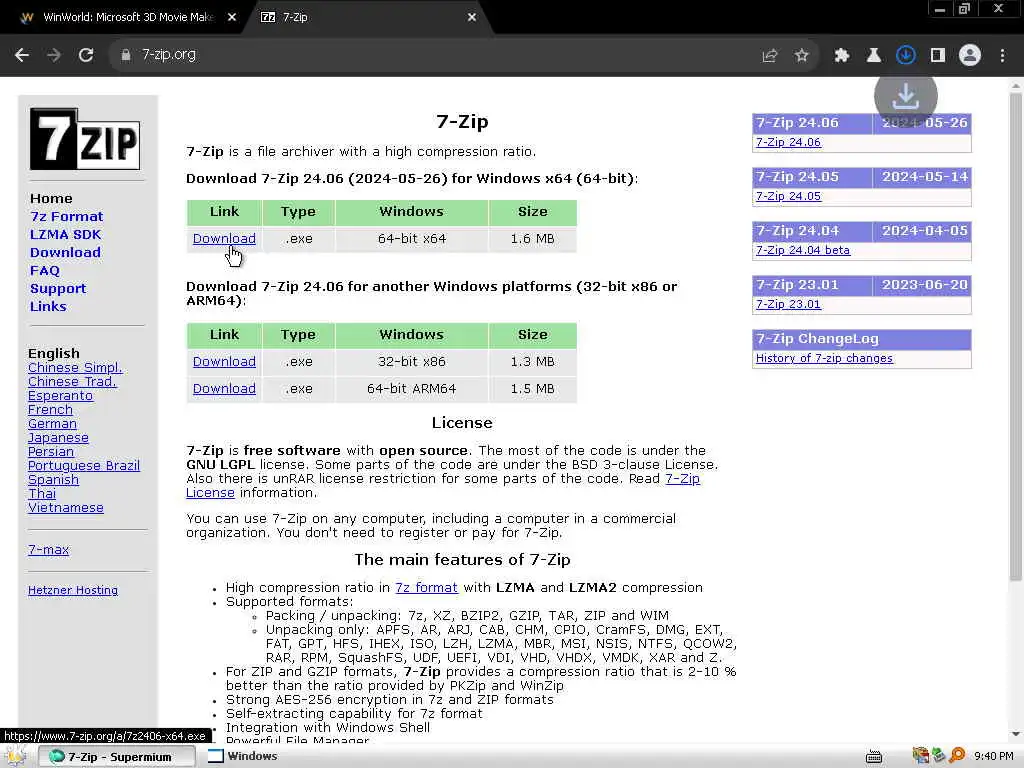Open the 7-max link
The image size is (1024, 768).
point(48,550)
